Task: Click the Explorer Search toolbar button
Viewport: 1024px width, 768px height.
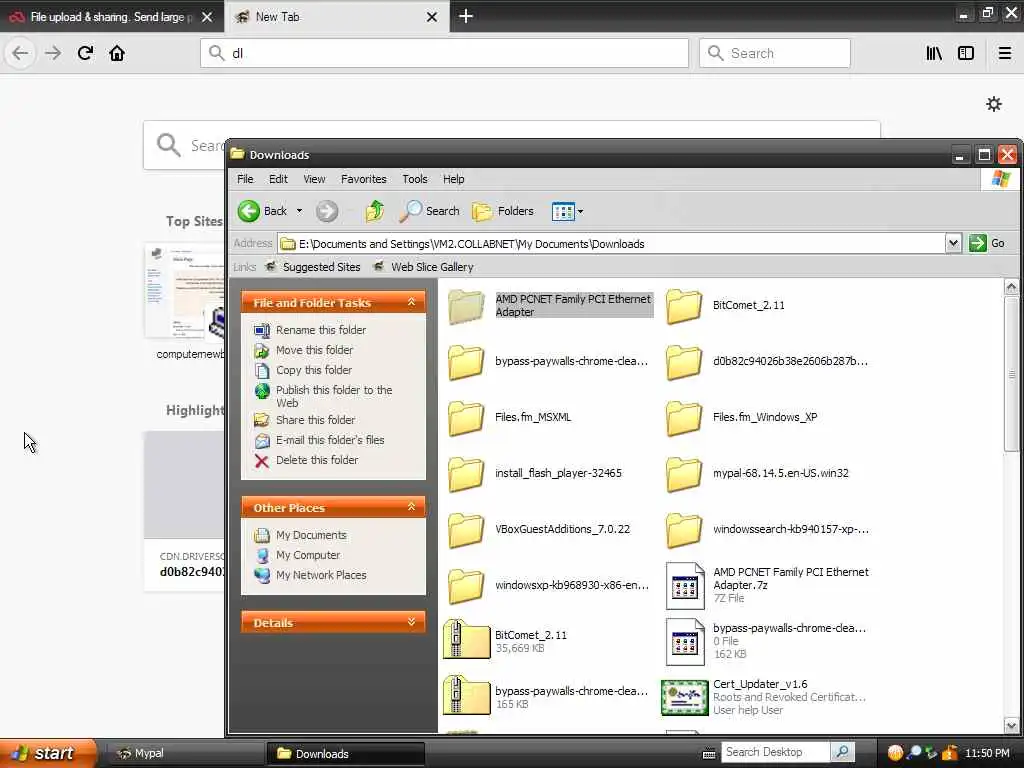Action: coord(429,211)
